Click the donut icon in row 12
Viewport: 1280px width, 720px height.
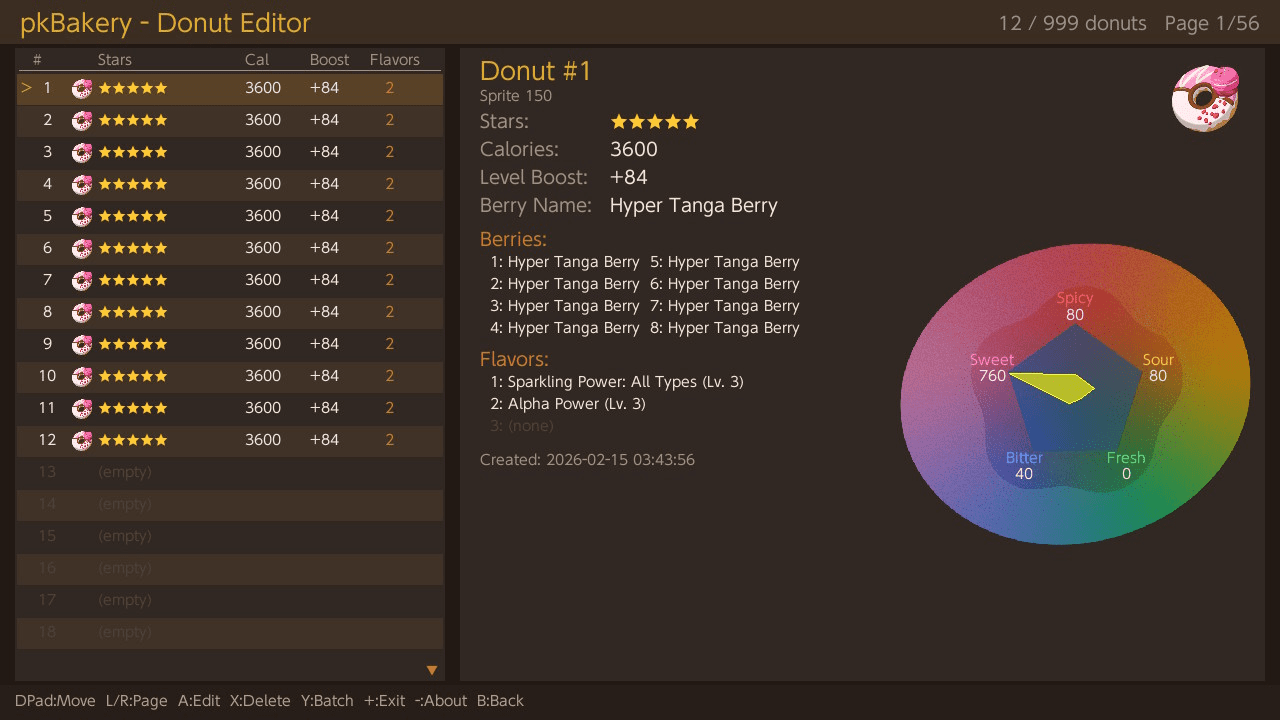tap(82, 440)
